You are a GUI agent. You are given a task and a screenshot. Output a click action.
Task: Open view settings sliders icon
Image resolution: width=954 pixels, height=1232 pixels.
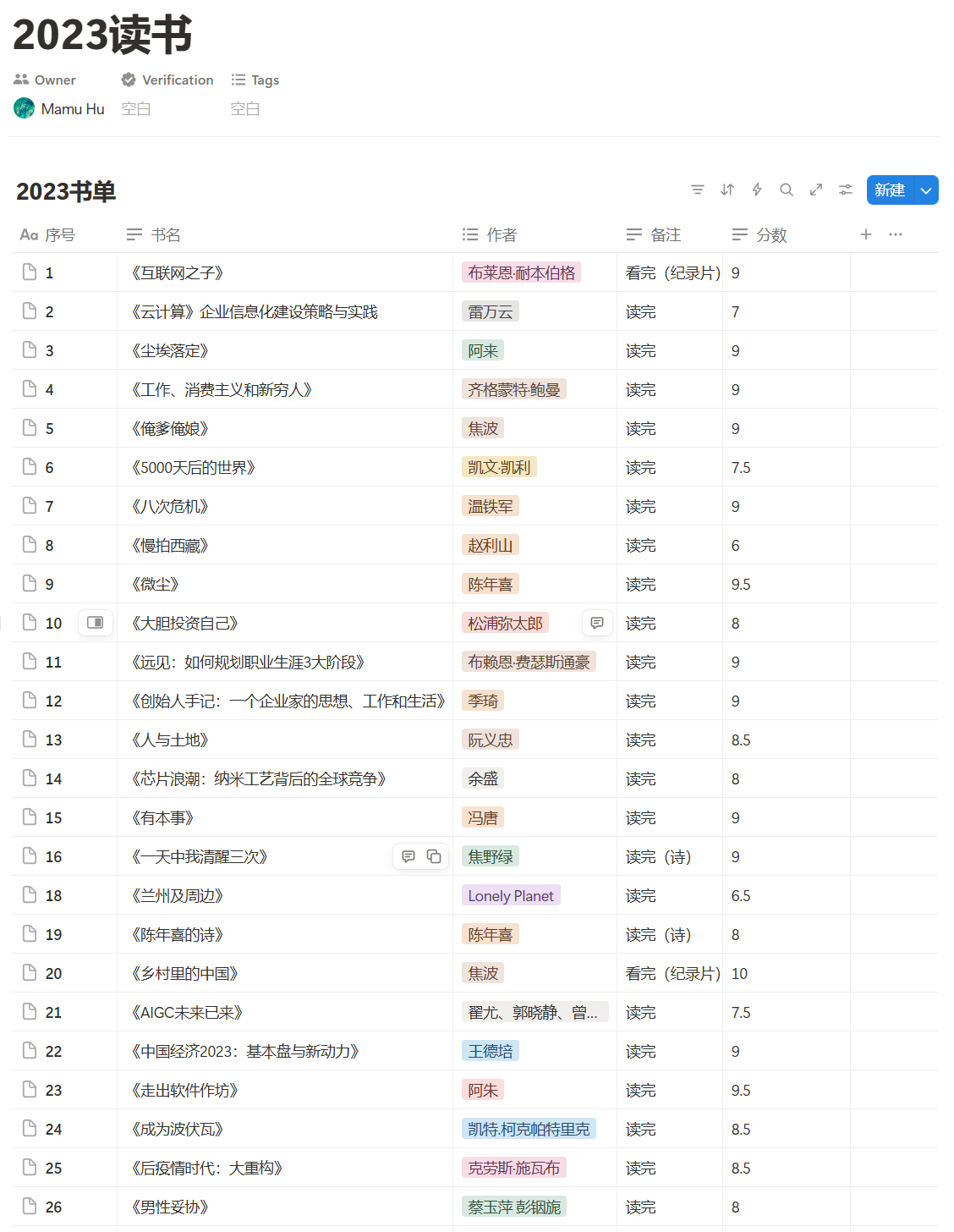tap(846, 190)
